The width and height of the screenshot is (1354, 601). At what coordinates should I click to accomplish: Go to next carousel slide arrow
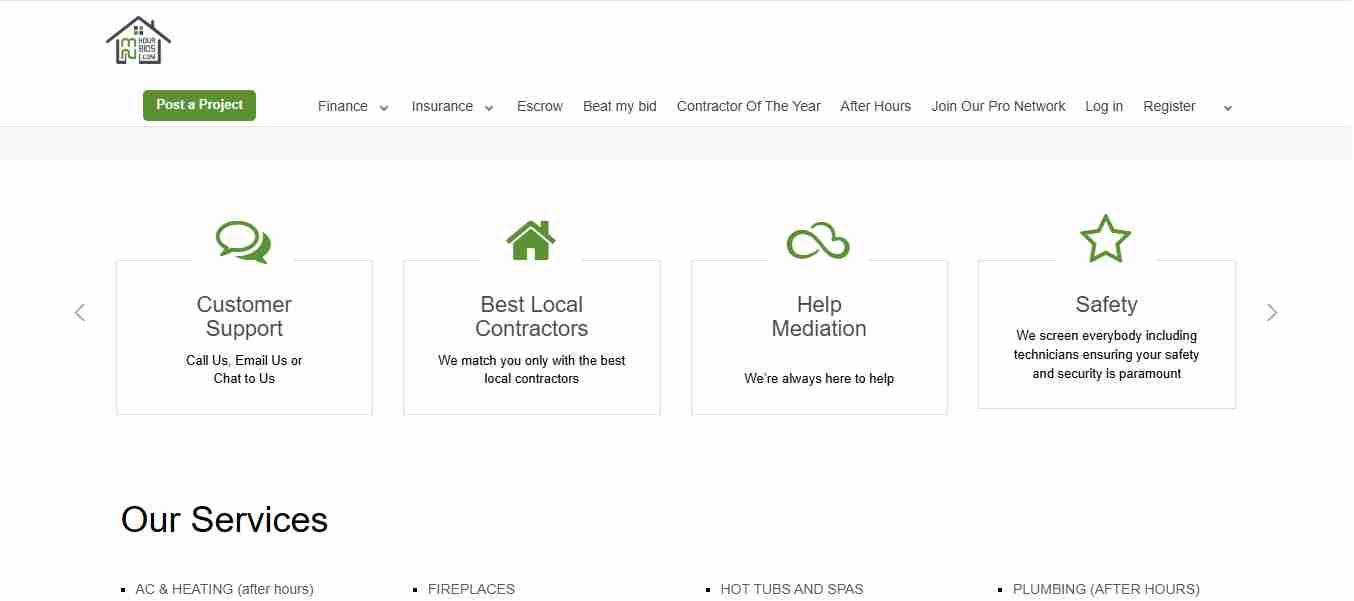(1272, 312)
